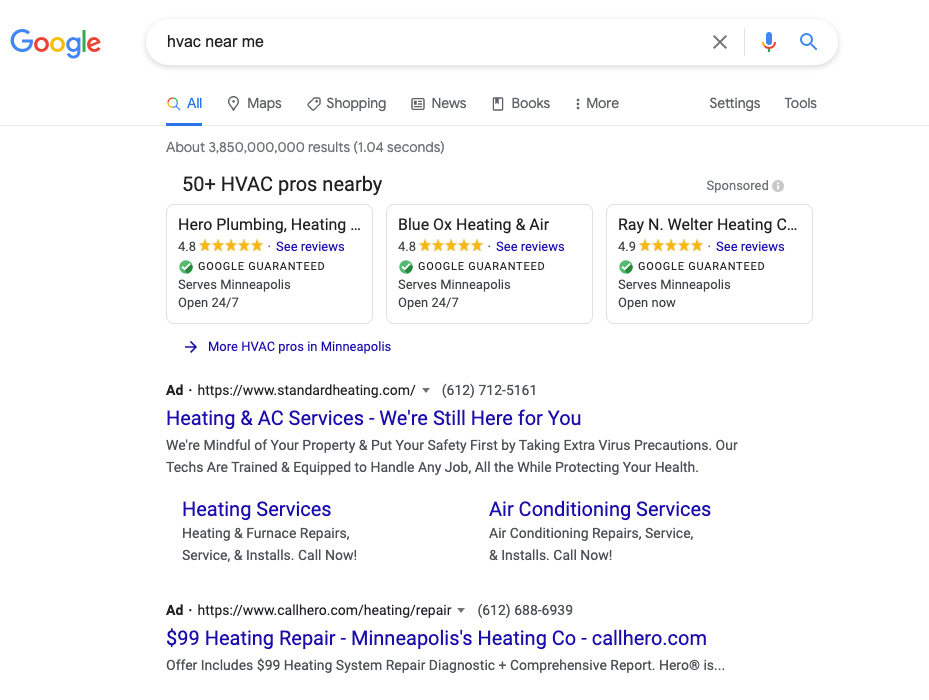Image resolution: width=929 pixels, height=700 pixels.
Task: Click the Google logo
Action: click(55, 43)
